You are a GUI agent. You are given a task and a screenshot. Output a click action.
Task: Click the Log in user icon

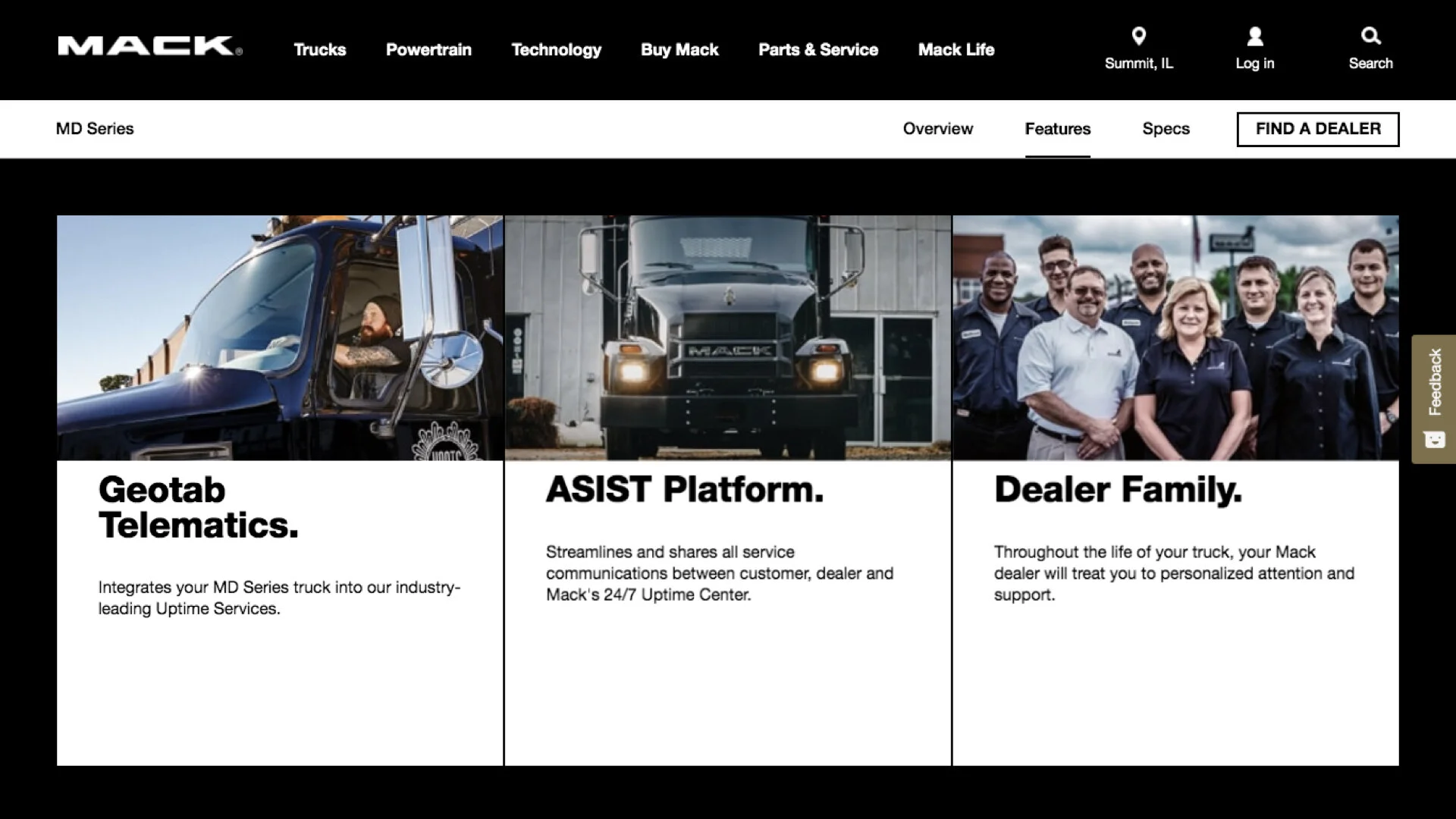[1254, 36]
